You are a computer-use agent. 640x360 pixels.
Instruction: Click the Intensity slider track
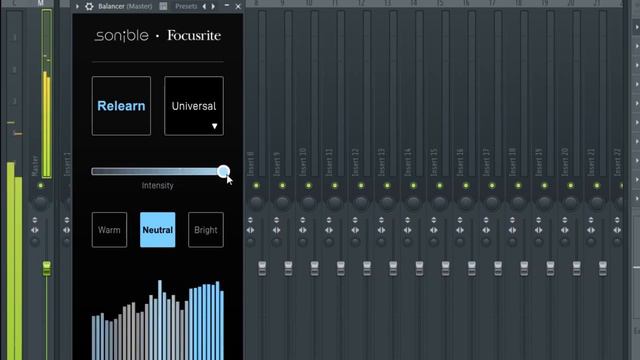(157, 171)
